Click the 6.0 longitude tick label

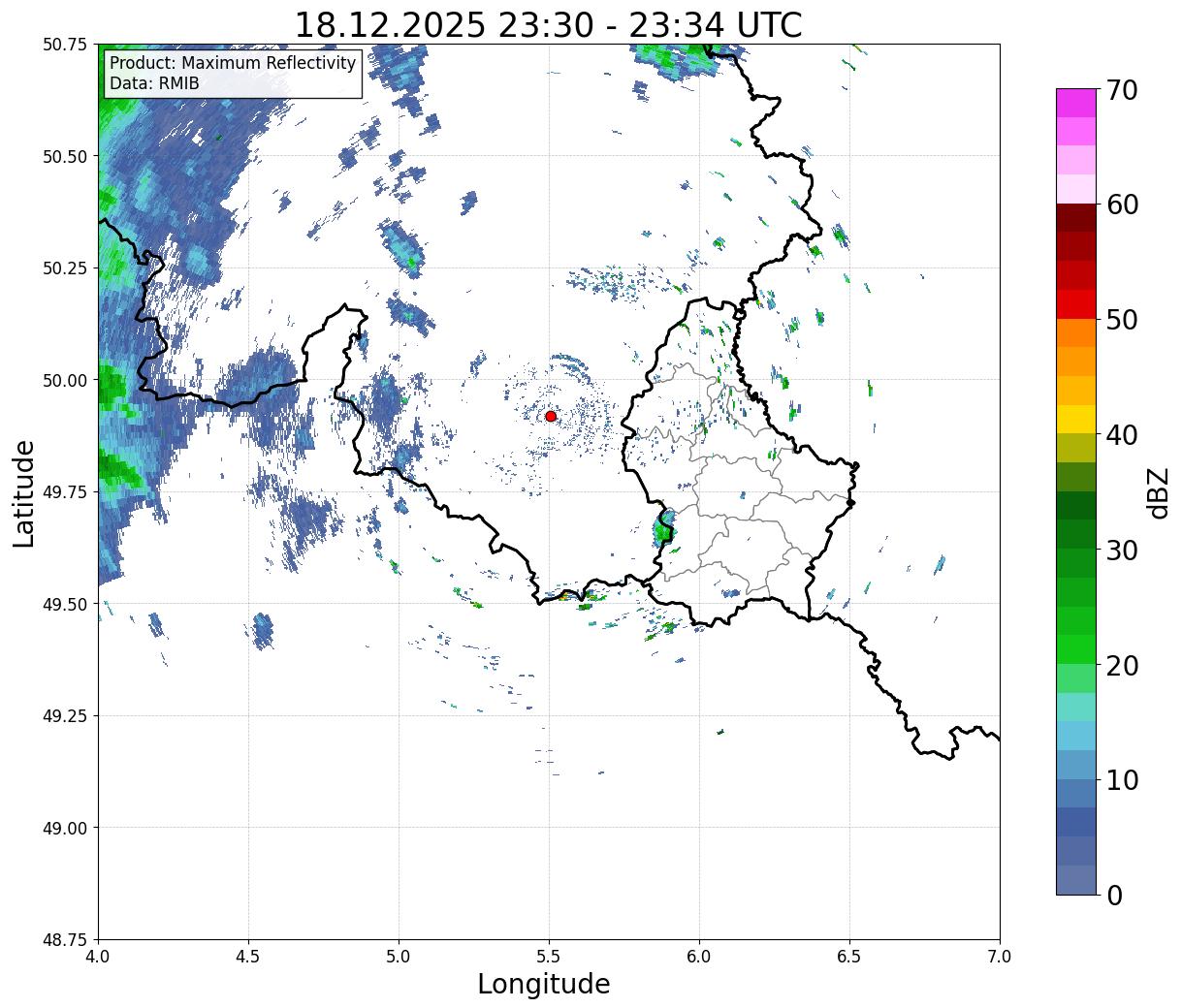pyautogui.click(x=699, y=956)
